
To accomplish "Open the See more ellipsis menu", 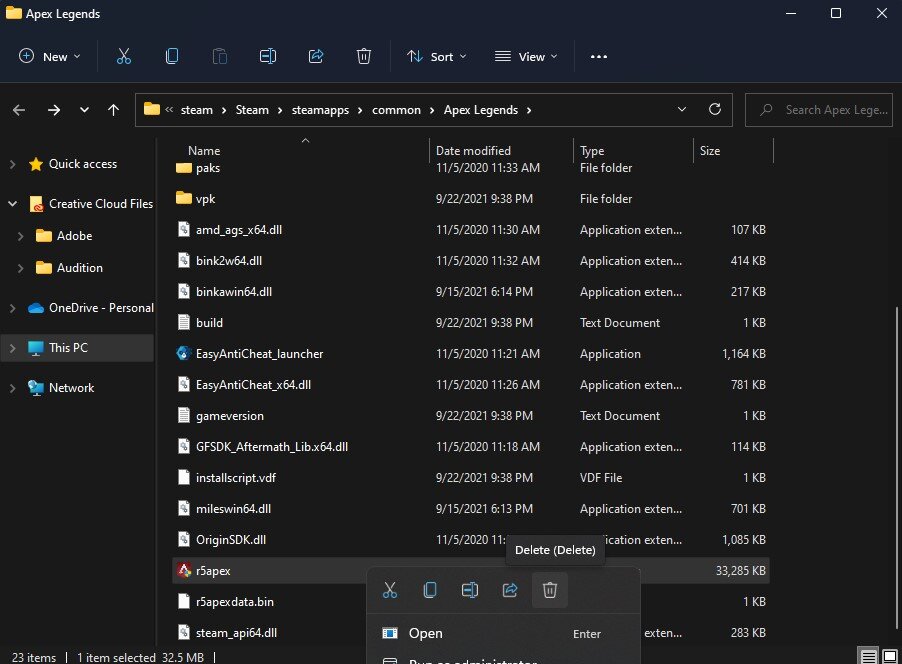I will (599, 57).
